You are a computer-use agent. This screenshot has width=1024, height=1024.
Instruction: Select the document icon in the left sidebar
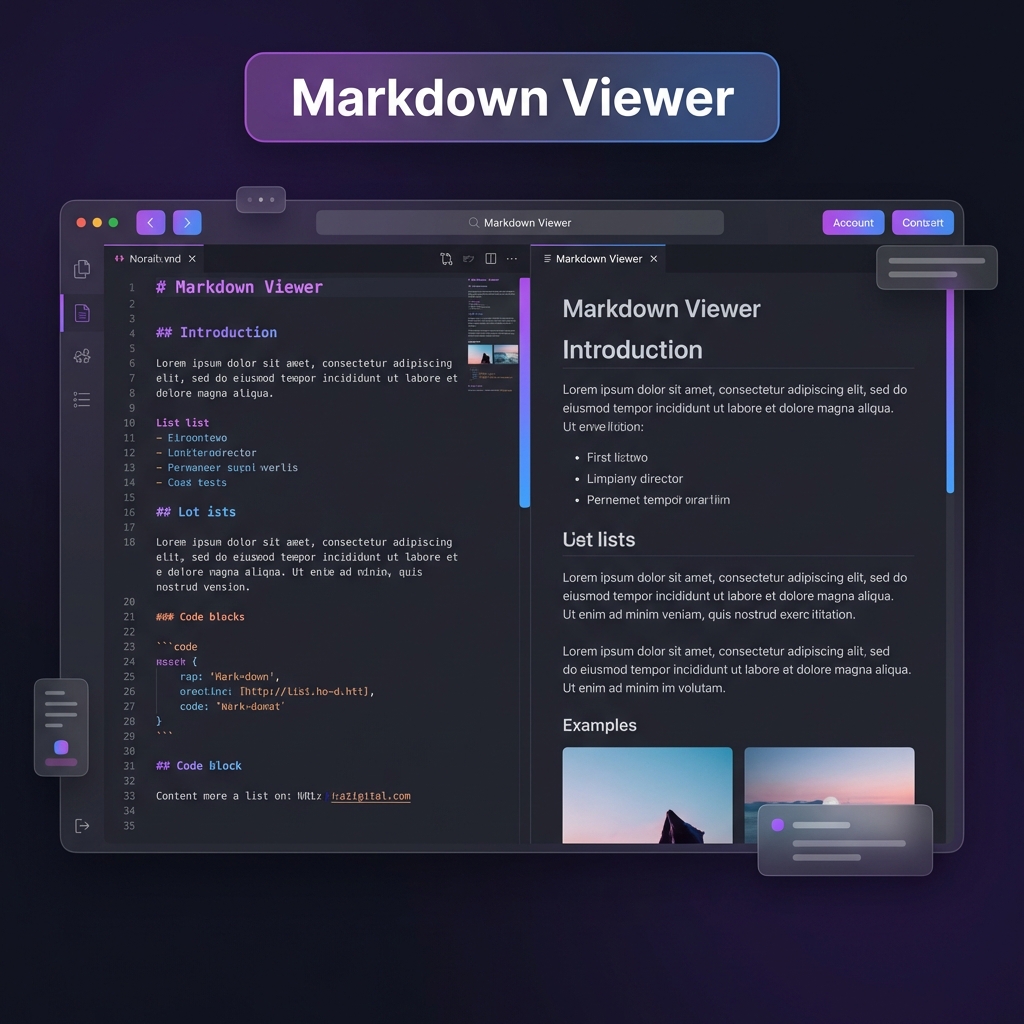82,312
